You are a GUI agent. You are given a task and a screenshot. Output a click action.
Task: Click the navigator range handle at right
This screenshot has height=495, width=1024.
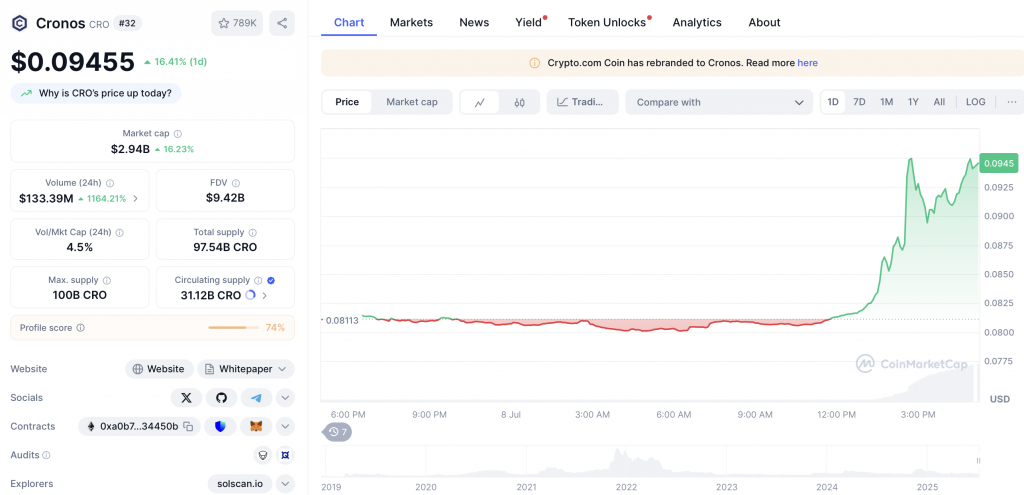[978, 461]
